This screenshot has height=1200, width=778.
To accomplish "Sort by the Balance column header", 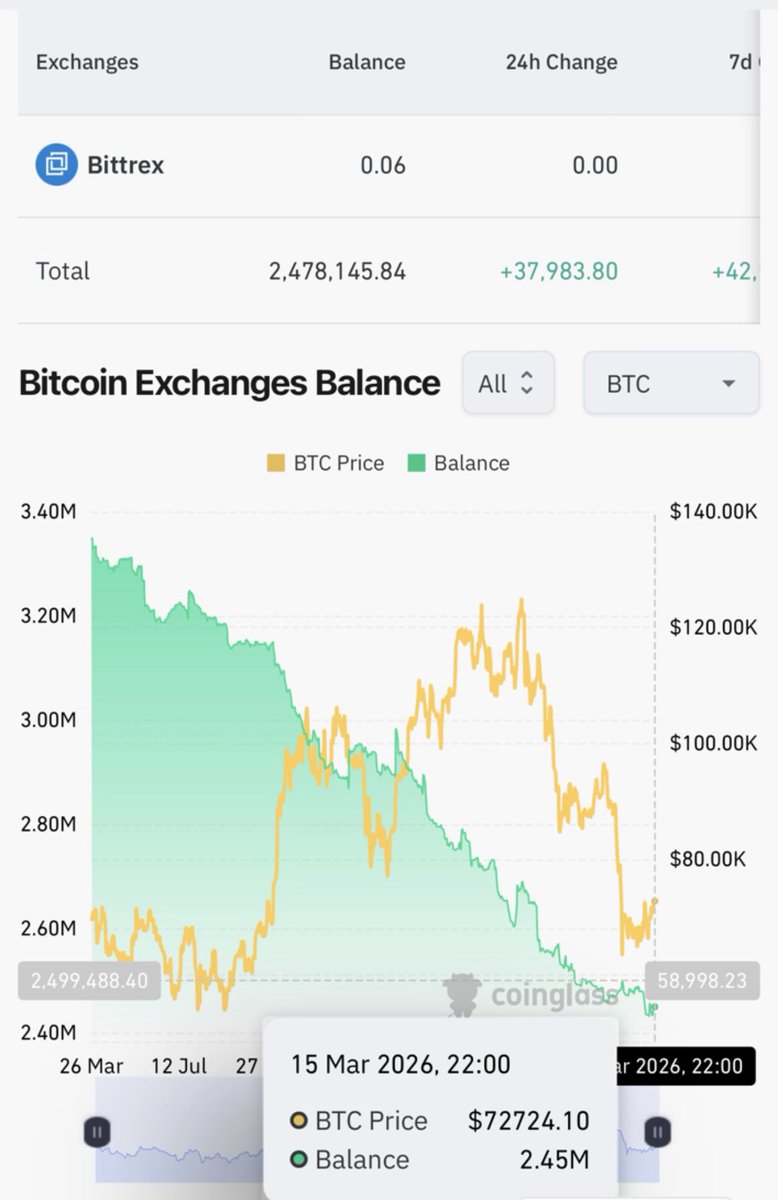I will 367,62.
